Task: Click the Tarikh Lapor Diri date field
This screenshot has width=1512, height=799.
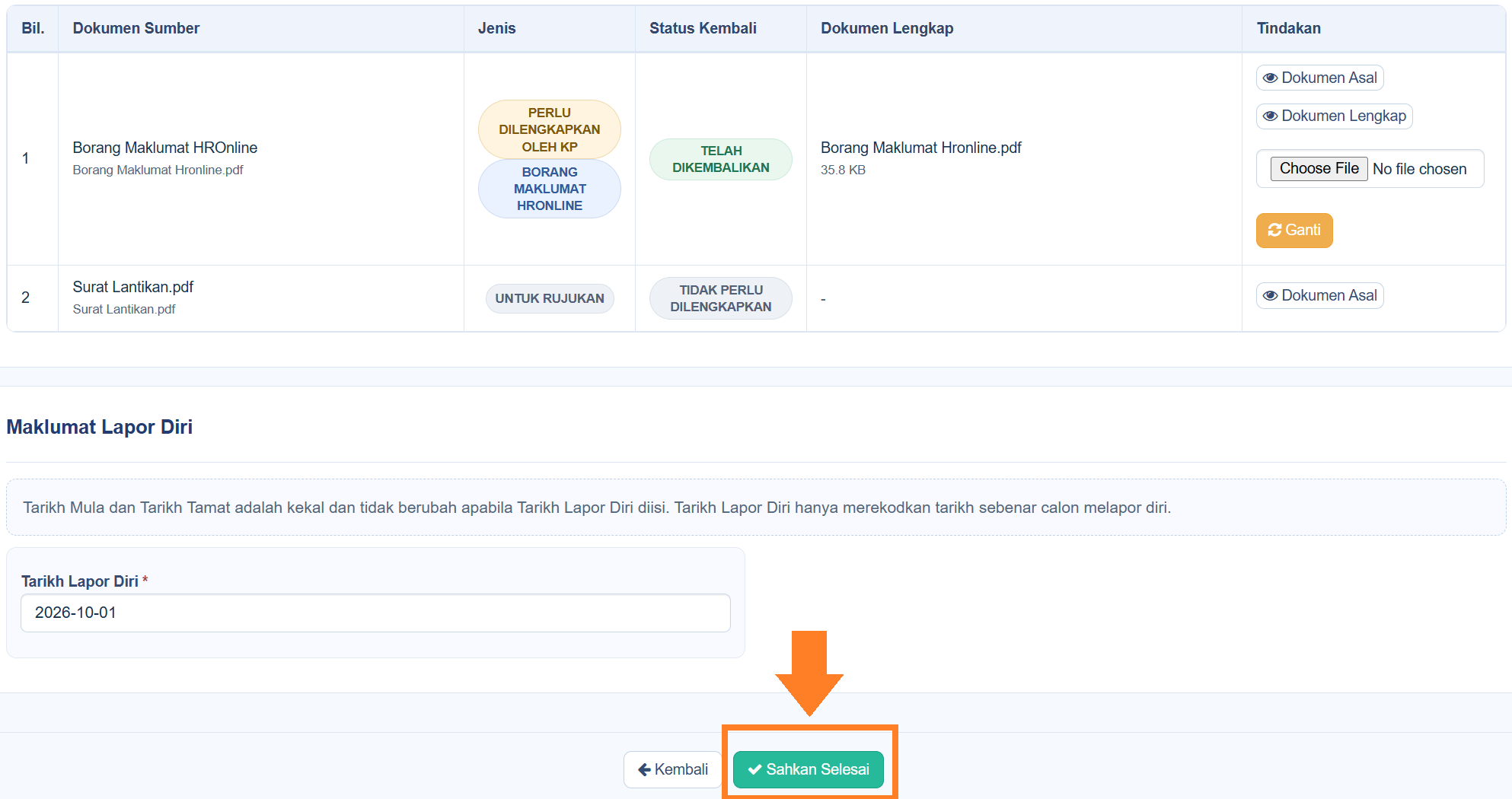Action: tap(375, 613)
